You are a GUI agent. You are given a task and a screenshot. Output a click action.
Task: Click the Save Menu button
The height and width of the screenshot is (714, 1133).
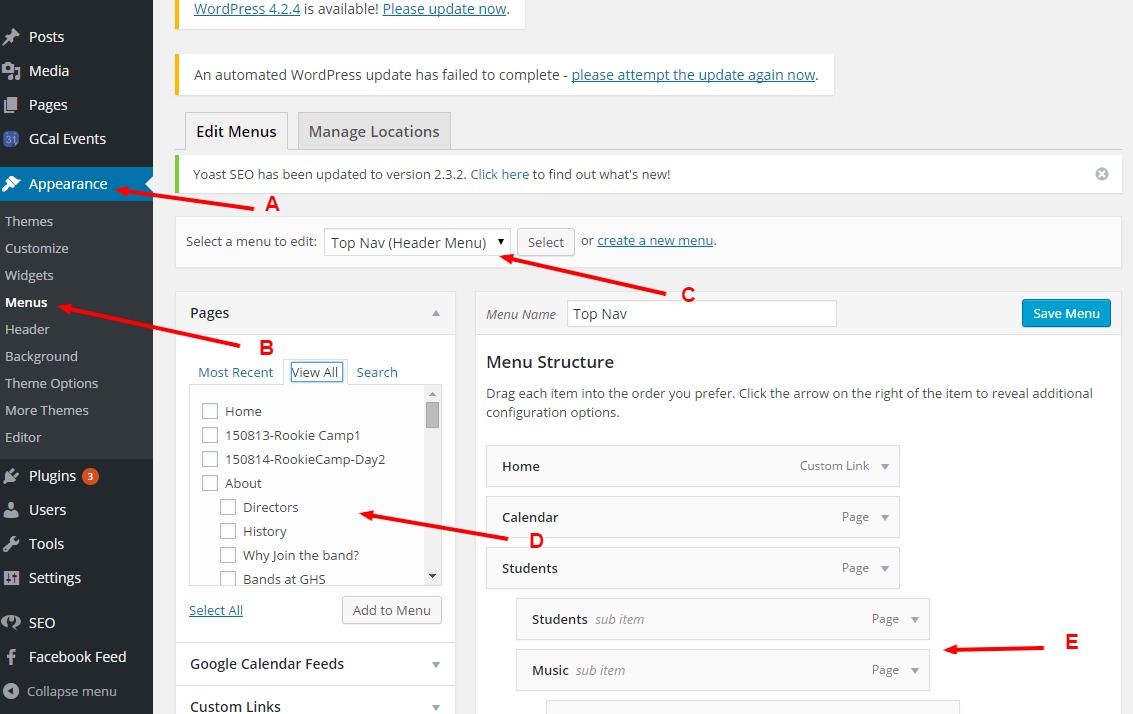pos(1066,313)
